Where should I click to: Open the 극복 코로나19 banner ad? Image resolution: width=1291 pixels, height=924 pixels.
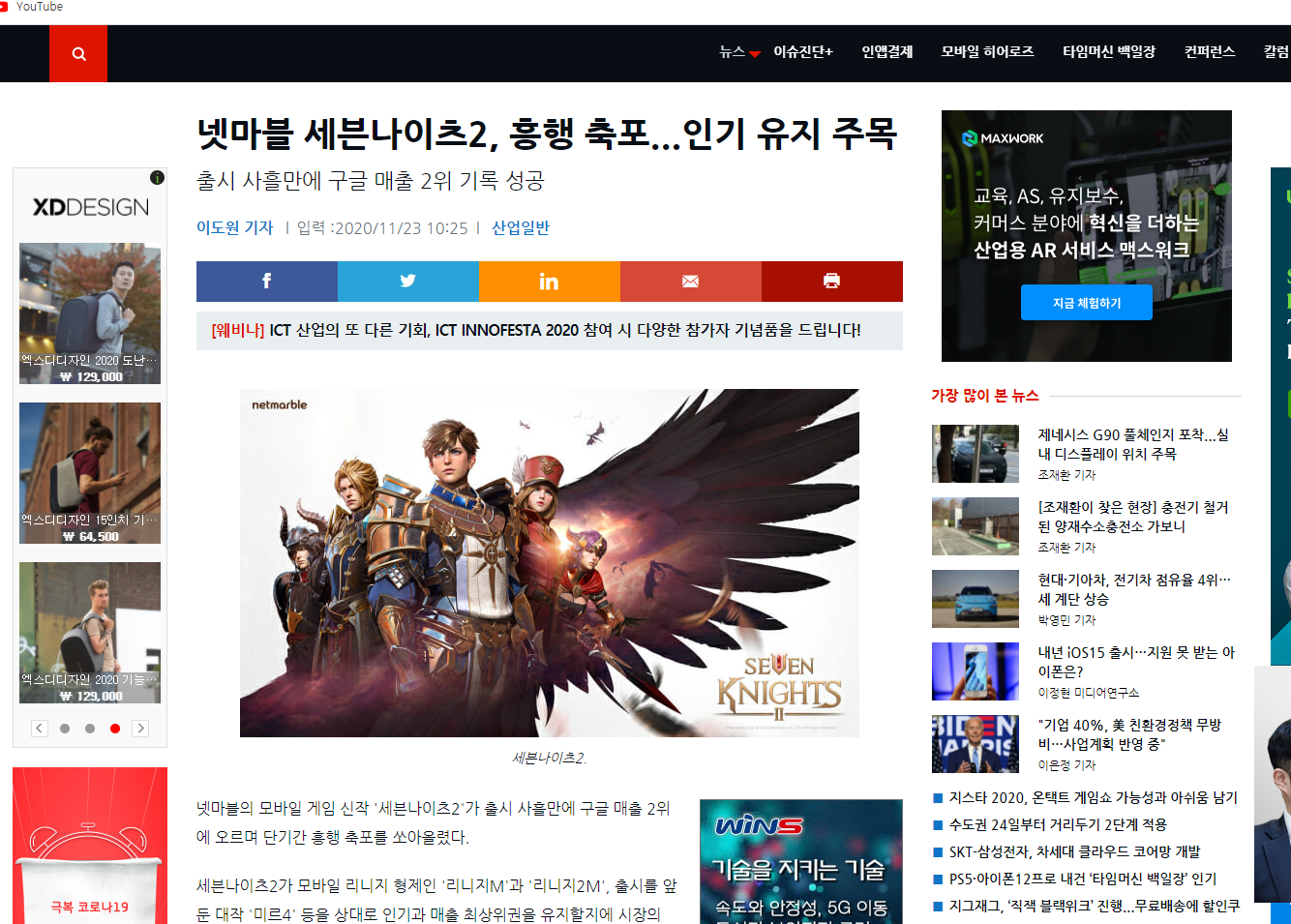[90, 846]
